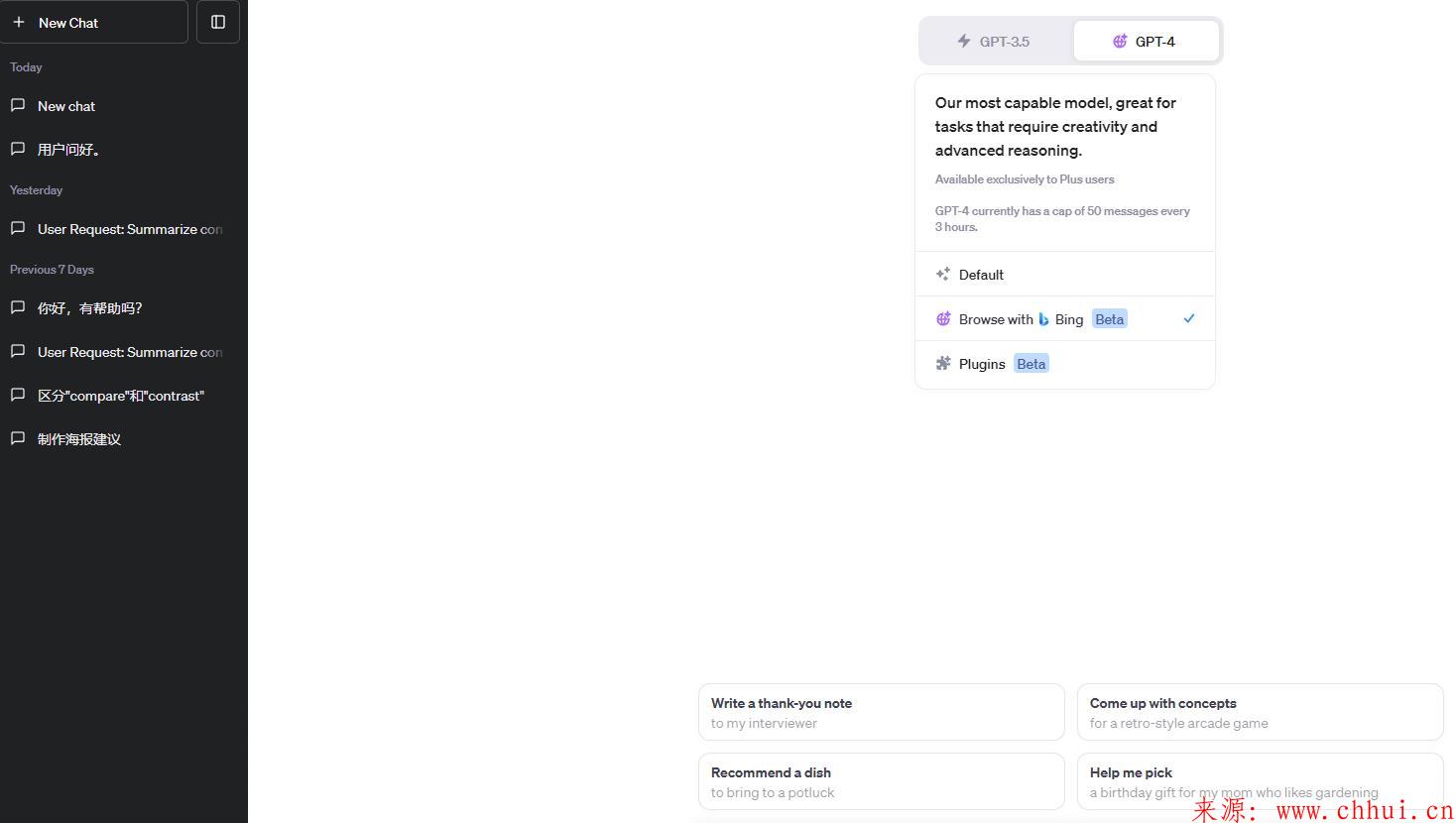1456x823 pixels.
Task: Click the "Come up with concepts" suggestion
Action: pos(1260,712)
